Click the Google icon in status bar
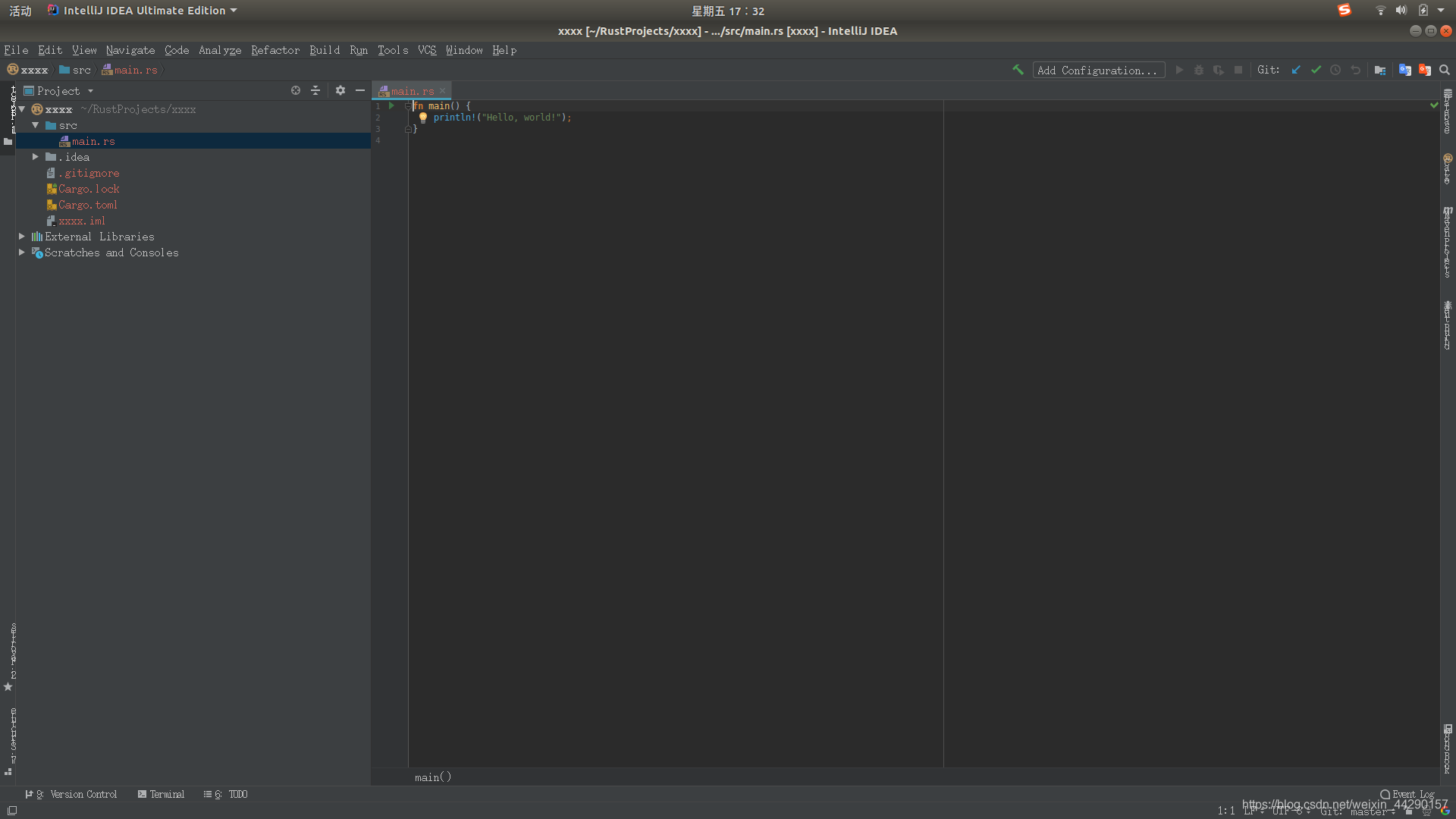Viewport: 1456px width, 819px height. (1445, 811)
